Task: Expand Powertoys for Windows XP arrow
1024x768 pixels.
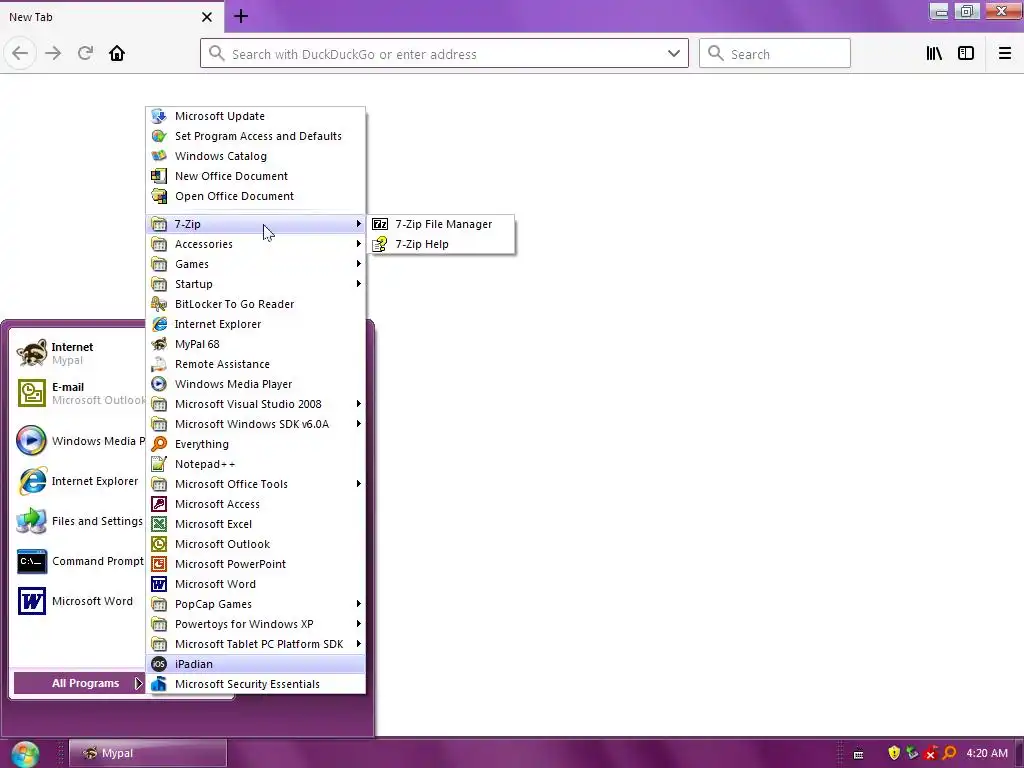Action: [359, 624]
